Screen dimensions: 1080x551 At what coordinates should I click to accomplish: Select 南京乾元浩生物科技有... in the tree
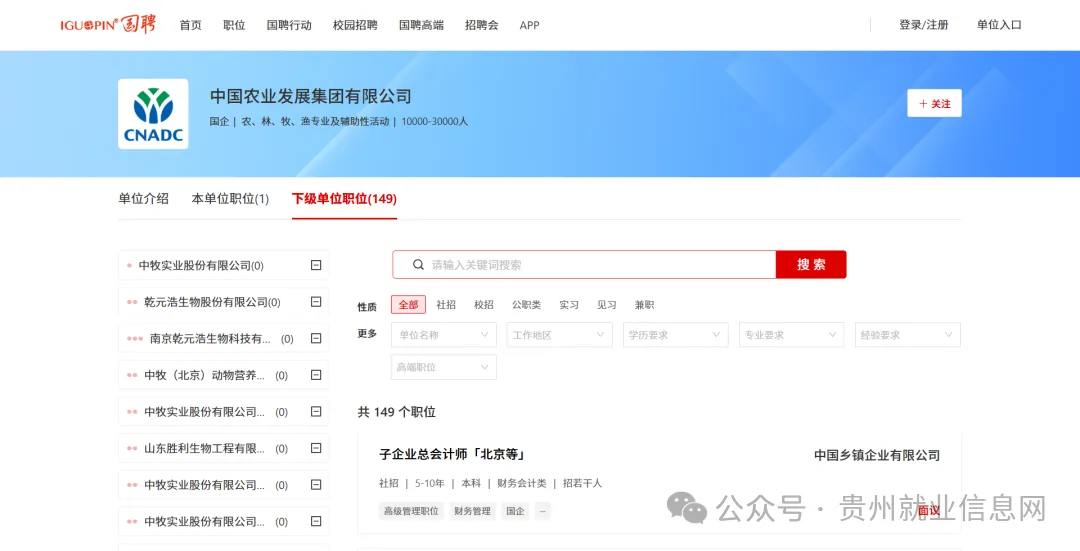tap(210, 338)
